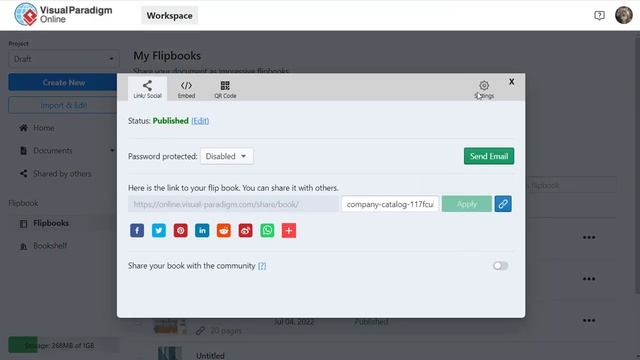
Task: Click the help chat icon in header
Action: click(x=599, y=16)
